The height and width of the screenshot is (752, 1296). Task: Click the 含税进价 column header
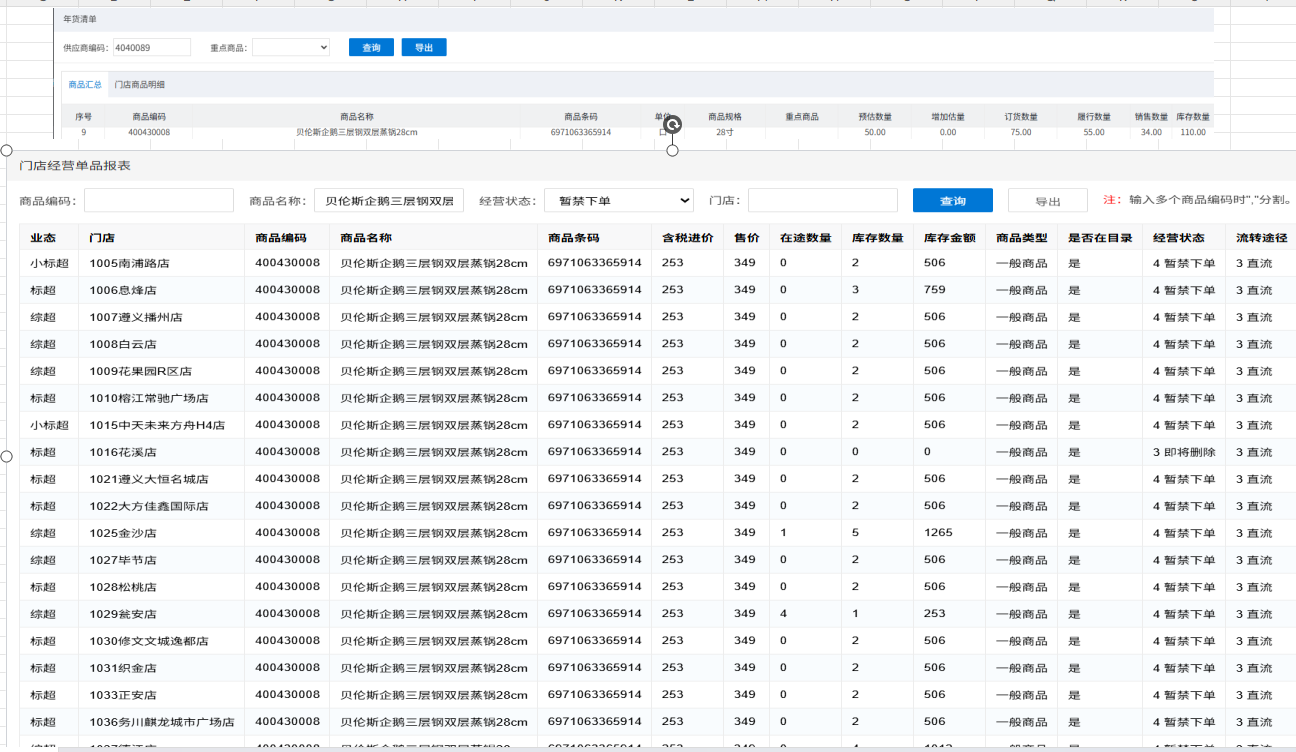[x=687, y=238]
